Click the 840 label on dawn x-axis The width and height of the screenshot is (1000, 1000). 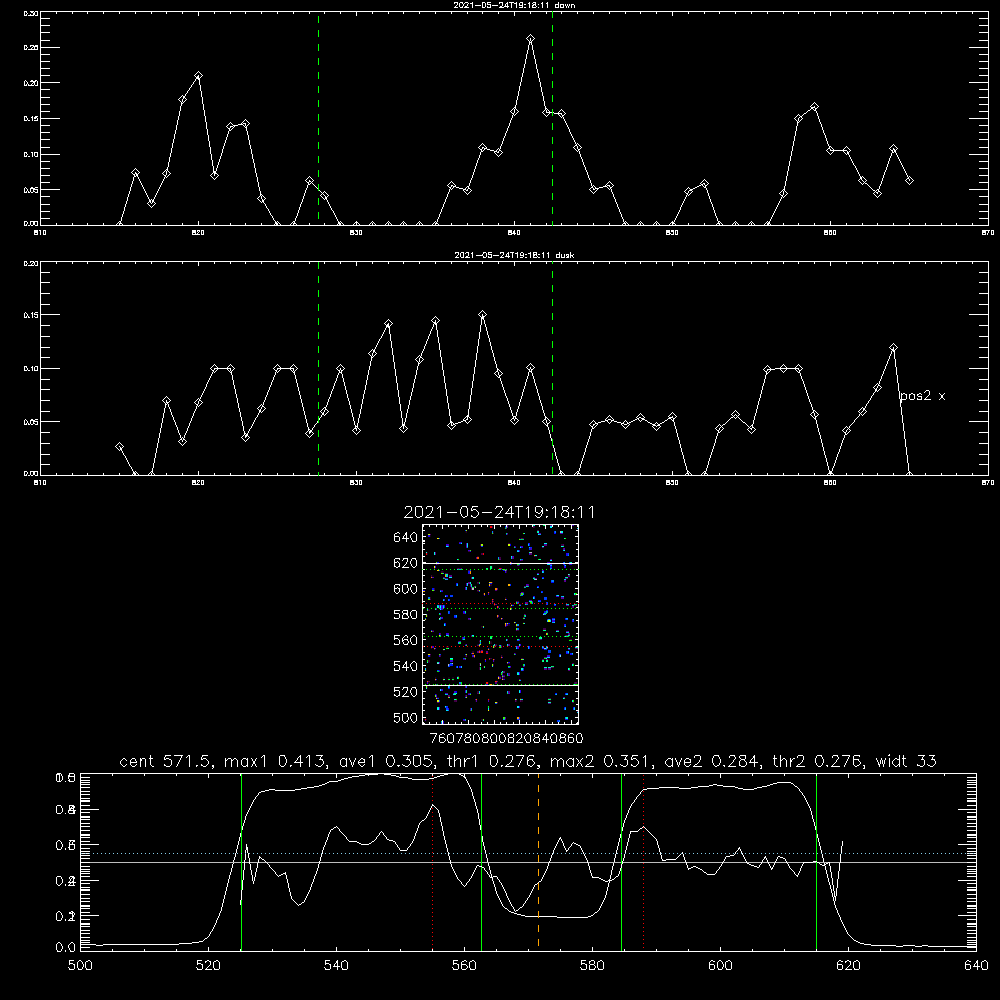pyautogui.click(x=515, y=233)
